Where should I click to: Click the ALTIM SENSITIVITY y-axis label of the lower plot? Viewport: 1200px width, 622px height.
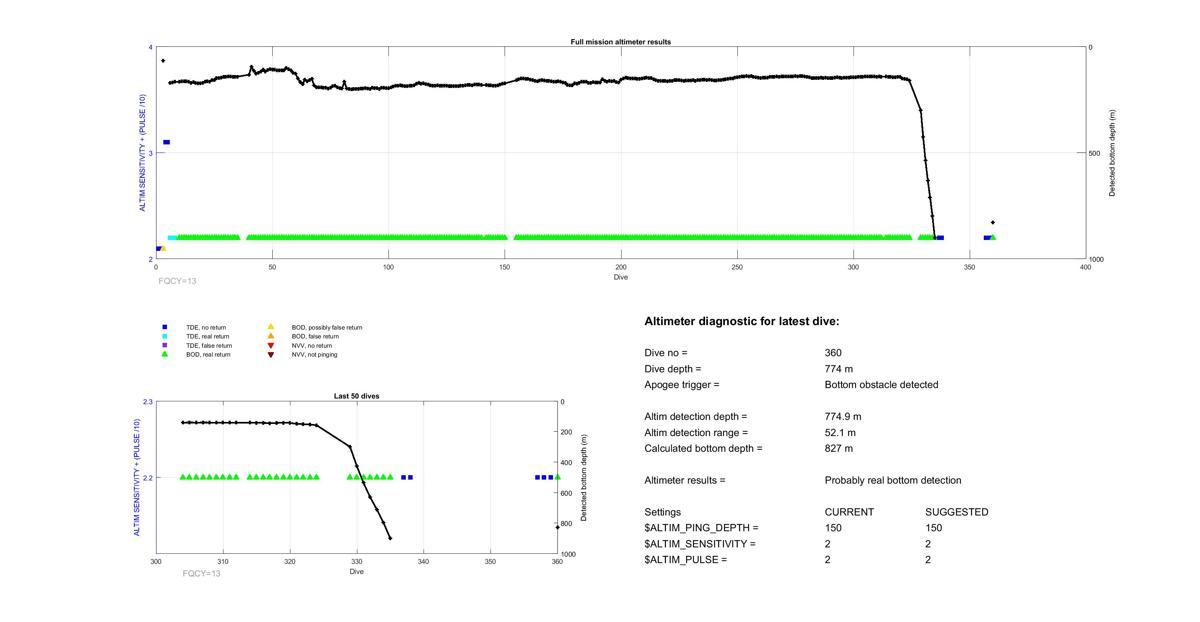138,476
